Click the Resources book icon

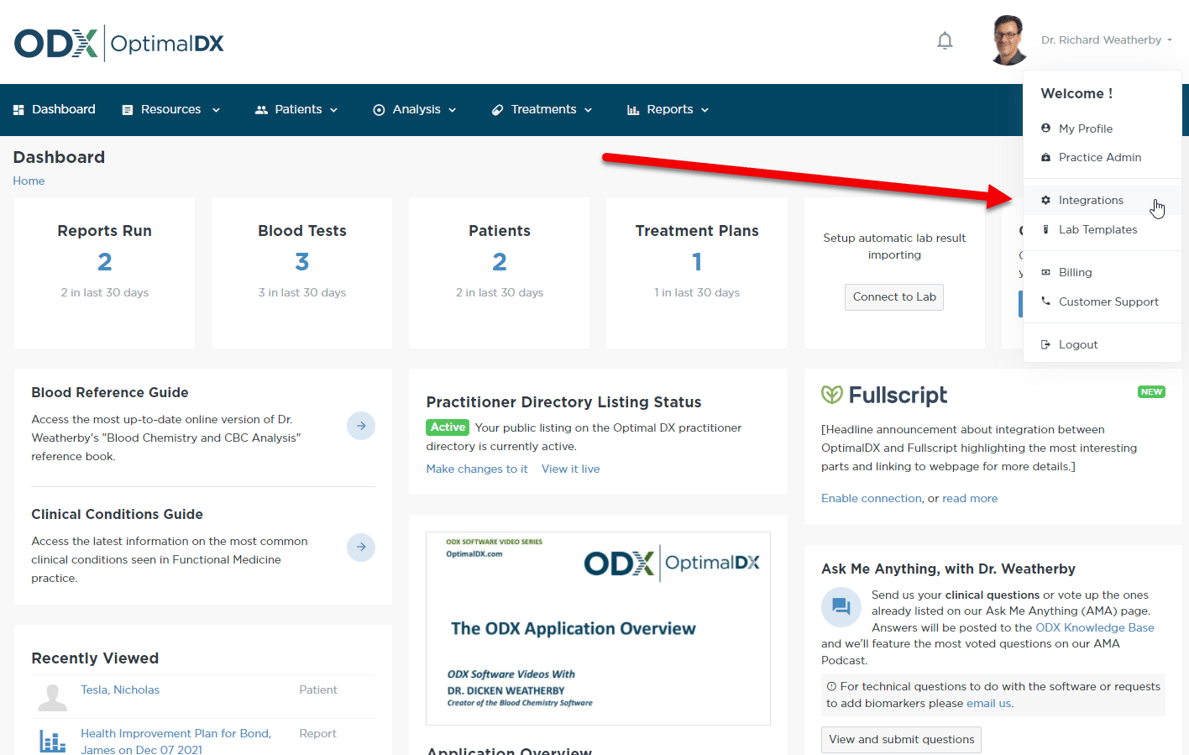127,110
